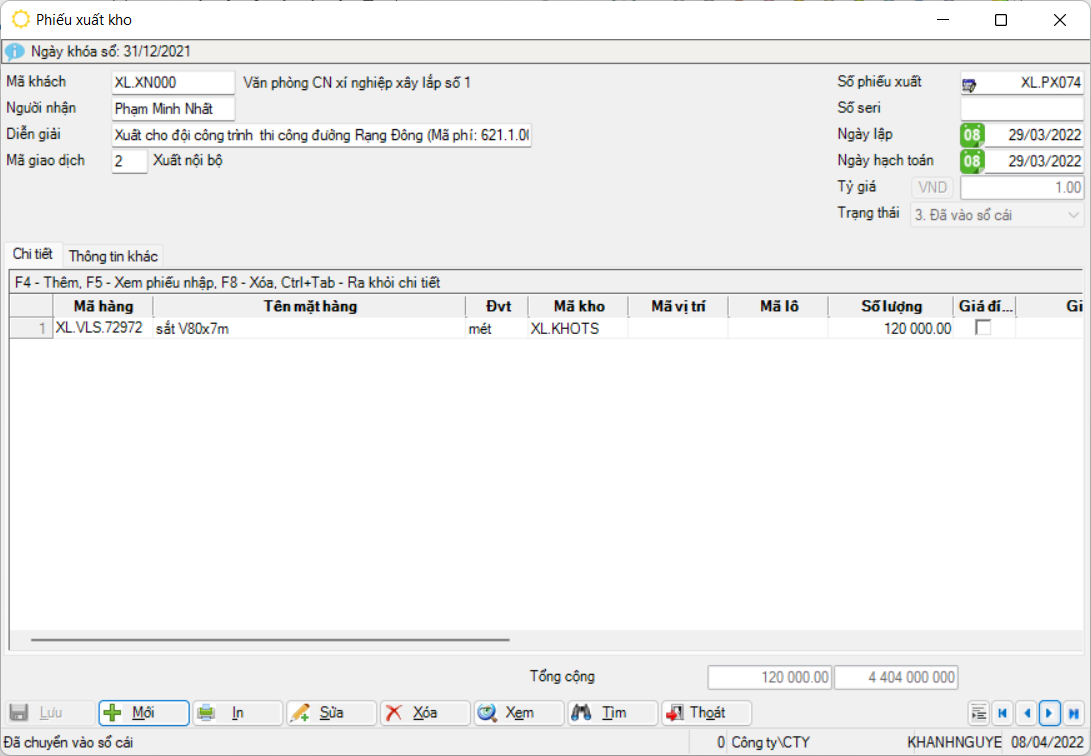
Task: Toggle the Giá đí... checkbox in row 1
Action: coord(983,328)
